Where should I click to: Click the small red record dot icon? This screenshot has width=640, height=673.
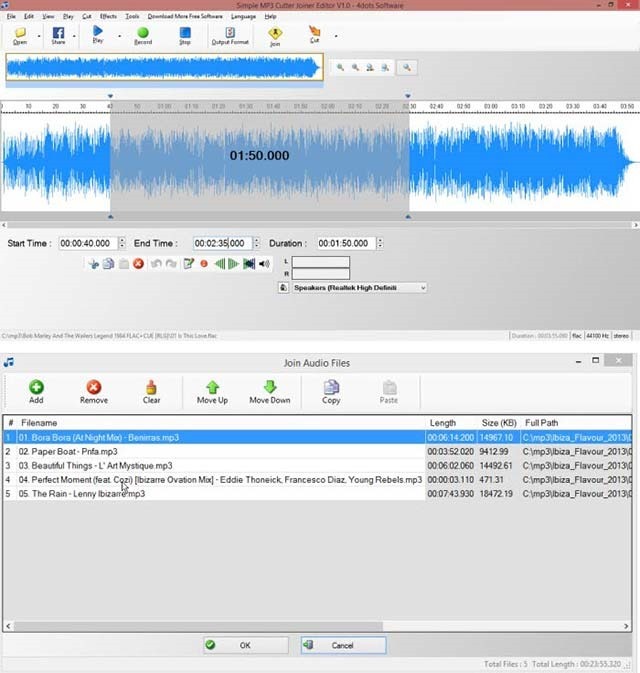pyautogui.click(x=204, y=264)
